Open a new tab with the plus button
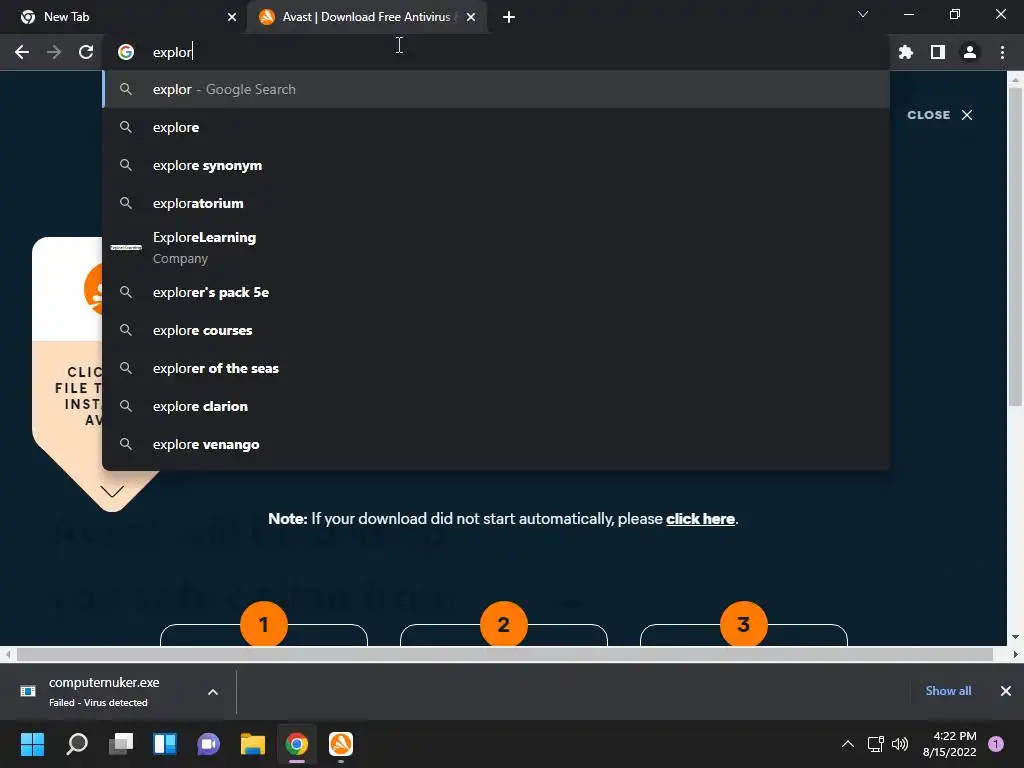 click(509, 17)
